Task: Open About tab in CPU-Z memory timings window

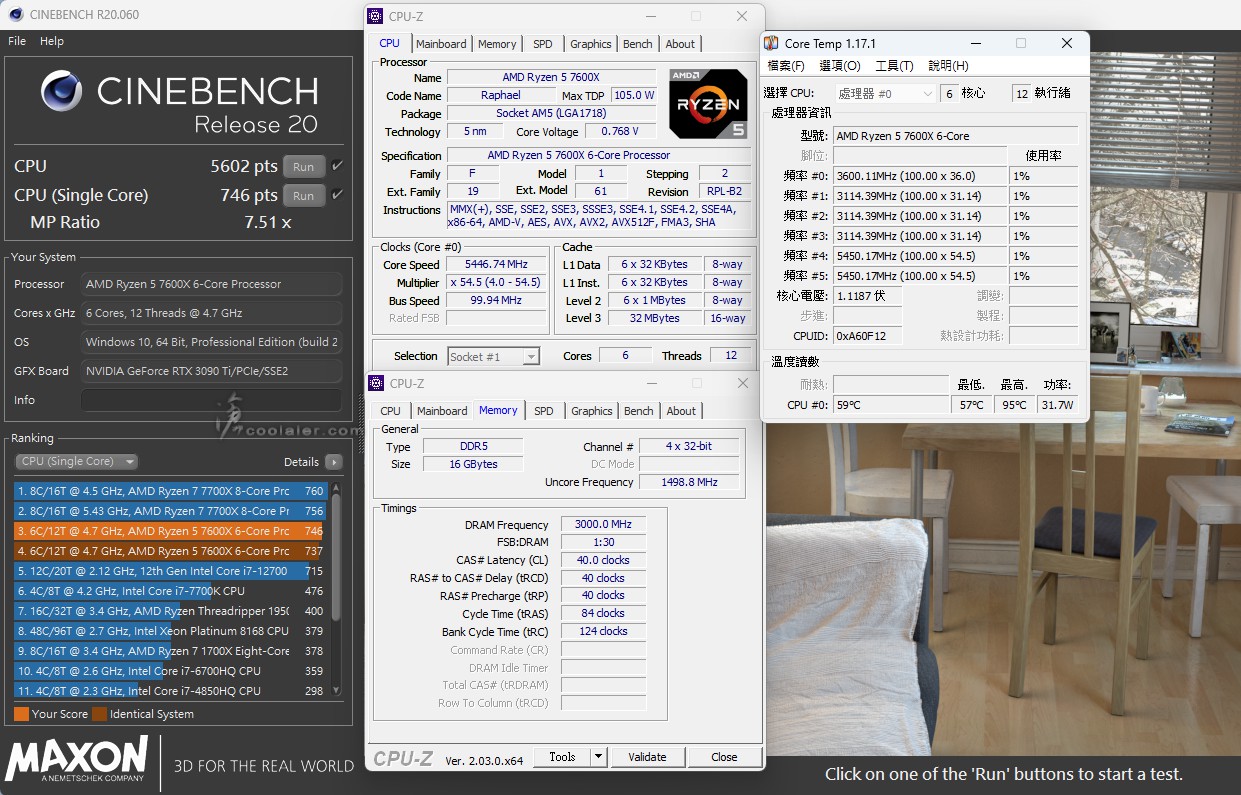Action: point(681,411)
